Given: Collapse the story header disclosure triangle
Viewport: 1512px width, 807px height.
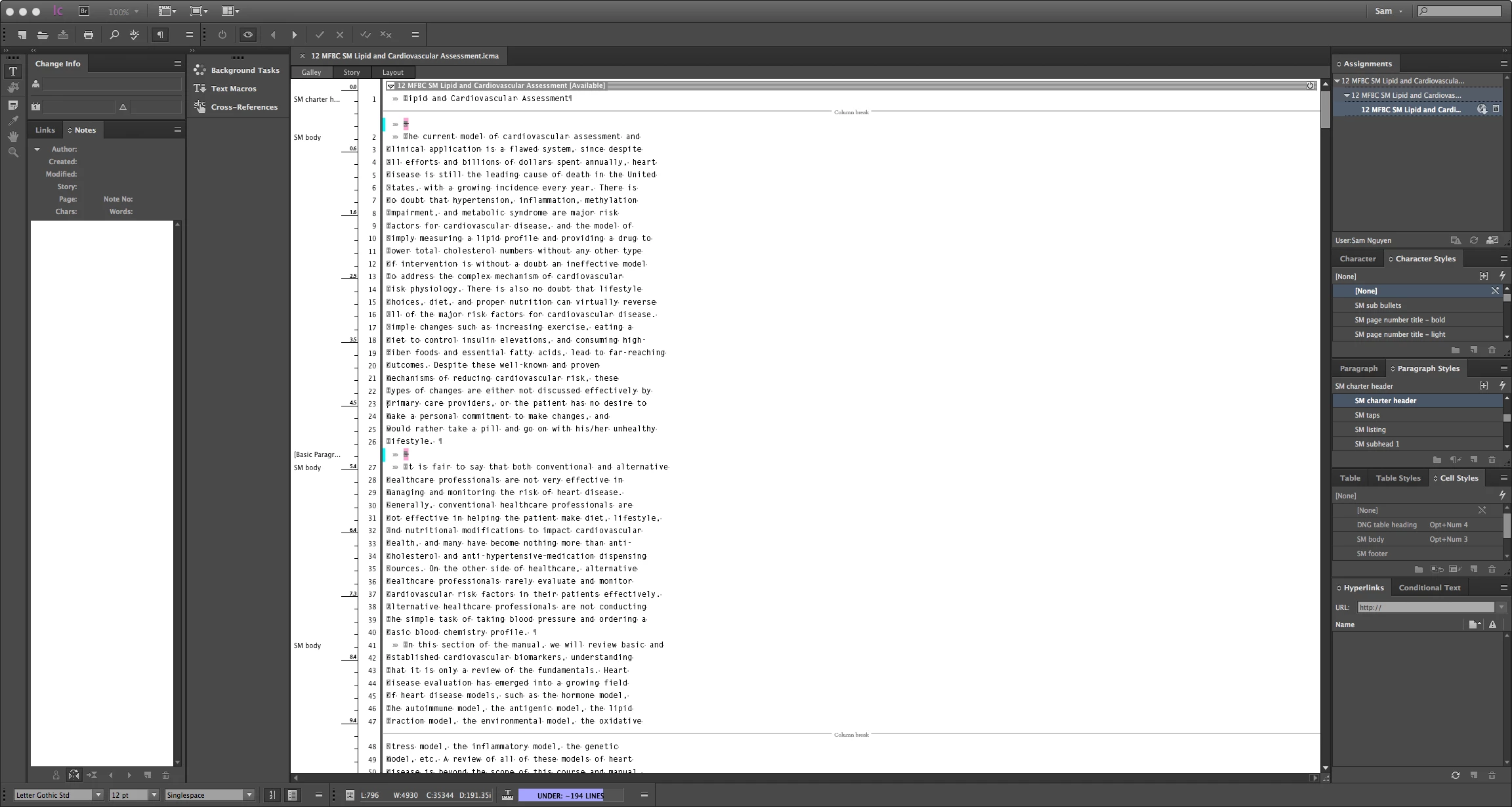Looking at the screenshot, I should pyautogui.click(x=390, y=86).
